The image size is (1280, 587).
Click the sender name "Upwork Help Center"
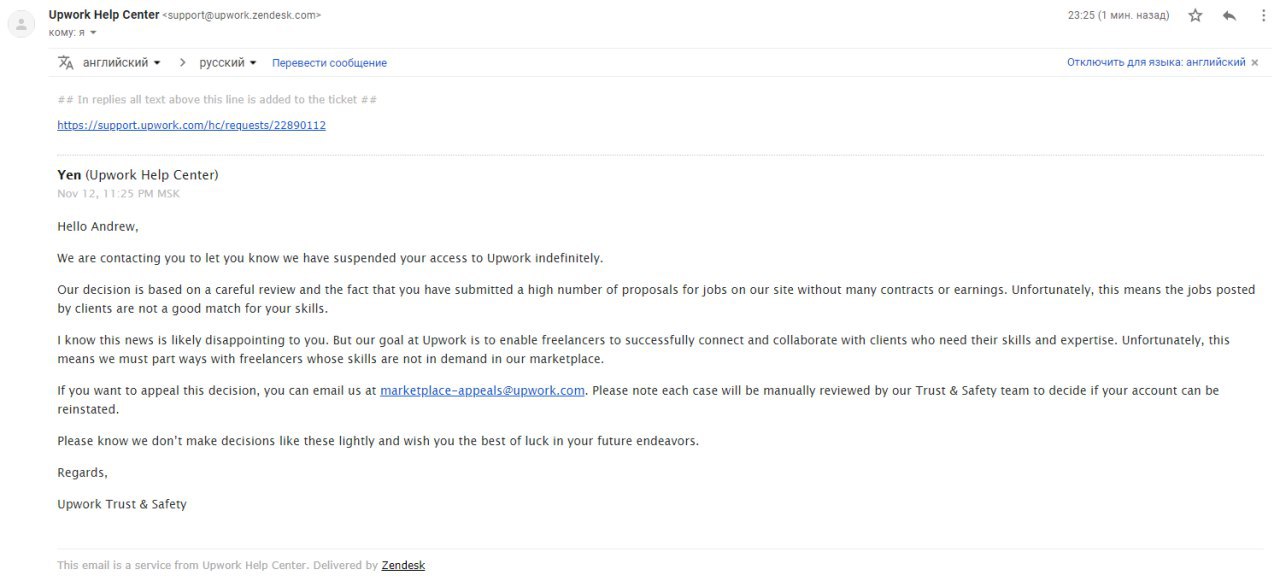point(104,15)
